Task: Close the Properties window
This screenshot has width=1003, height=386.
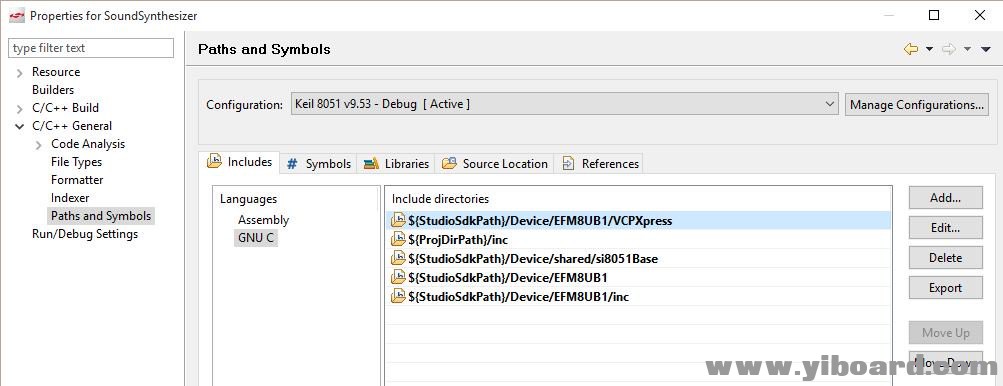Action: (x=979, y=15)
